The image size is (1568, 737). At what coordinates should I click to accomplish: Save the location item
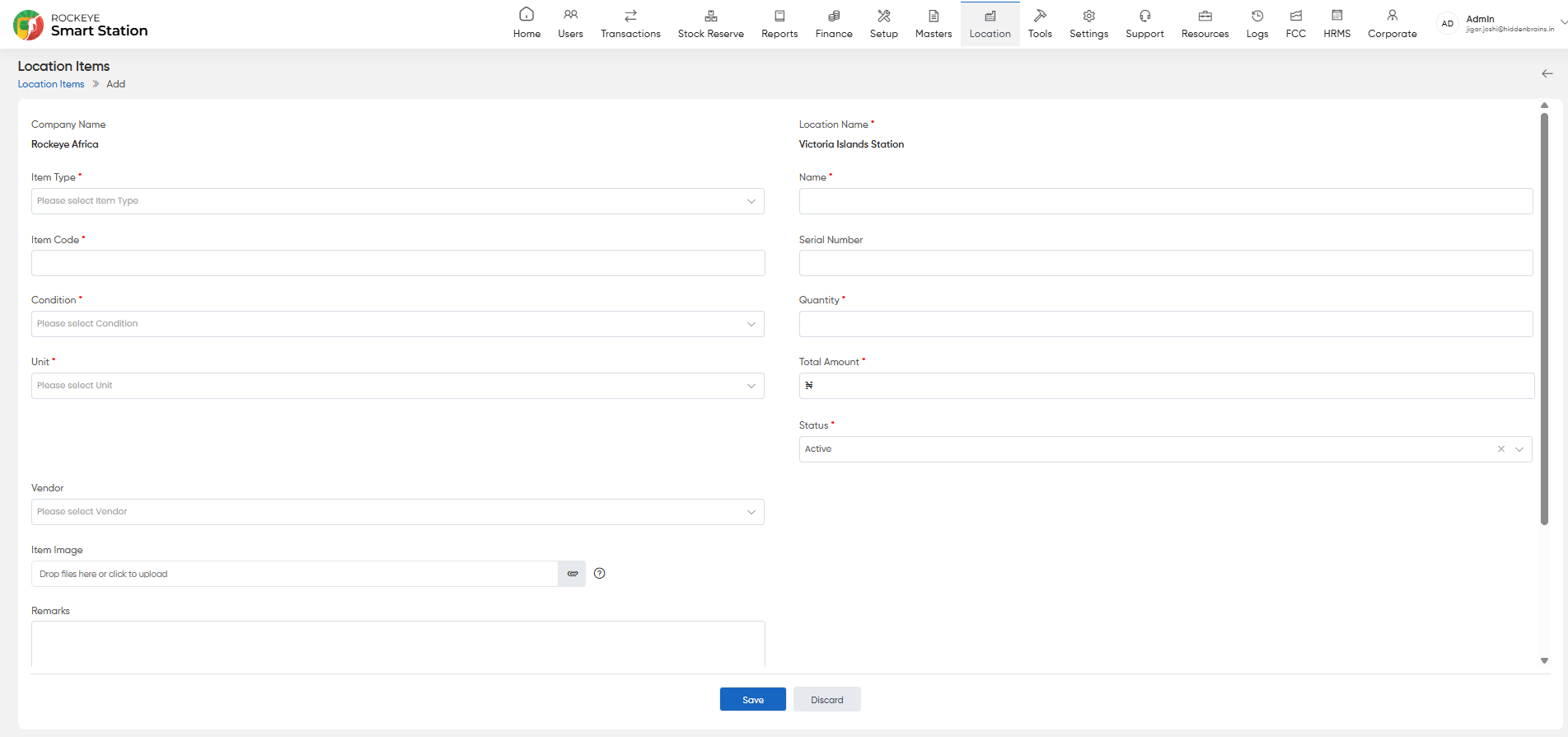pos(753,699)
